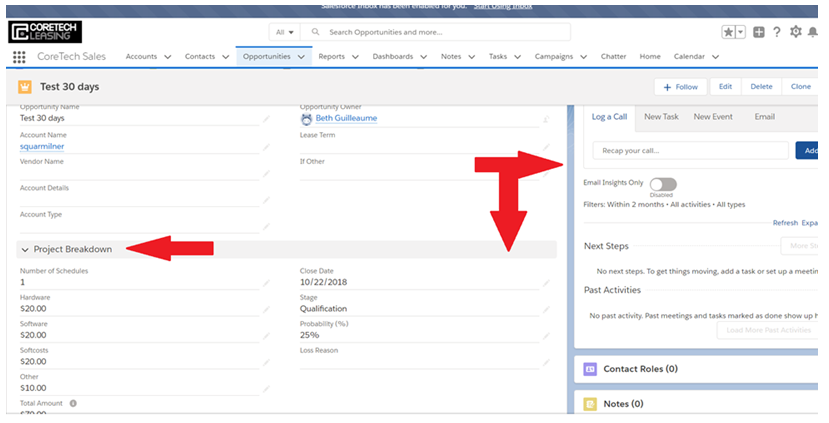Click the Total Amount info icon
Viewport: 829px width, 423px height.
coord(73,403)
